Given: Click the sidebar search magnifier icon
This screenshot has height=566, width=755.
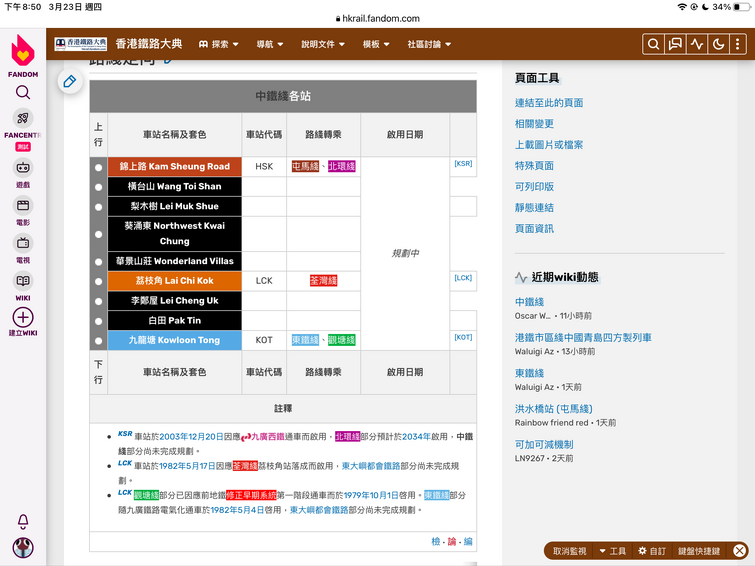Looking at the screenshot, I should pyautogui.click(x=23, y=92).
